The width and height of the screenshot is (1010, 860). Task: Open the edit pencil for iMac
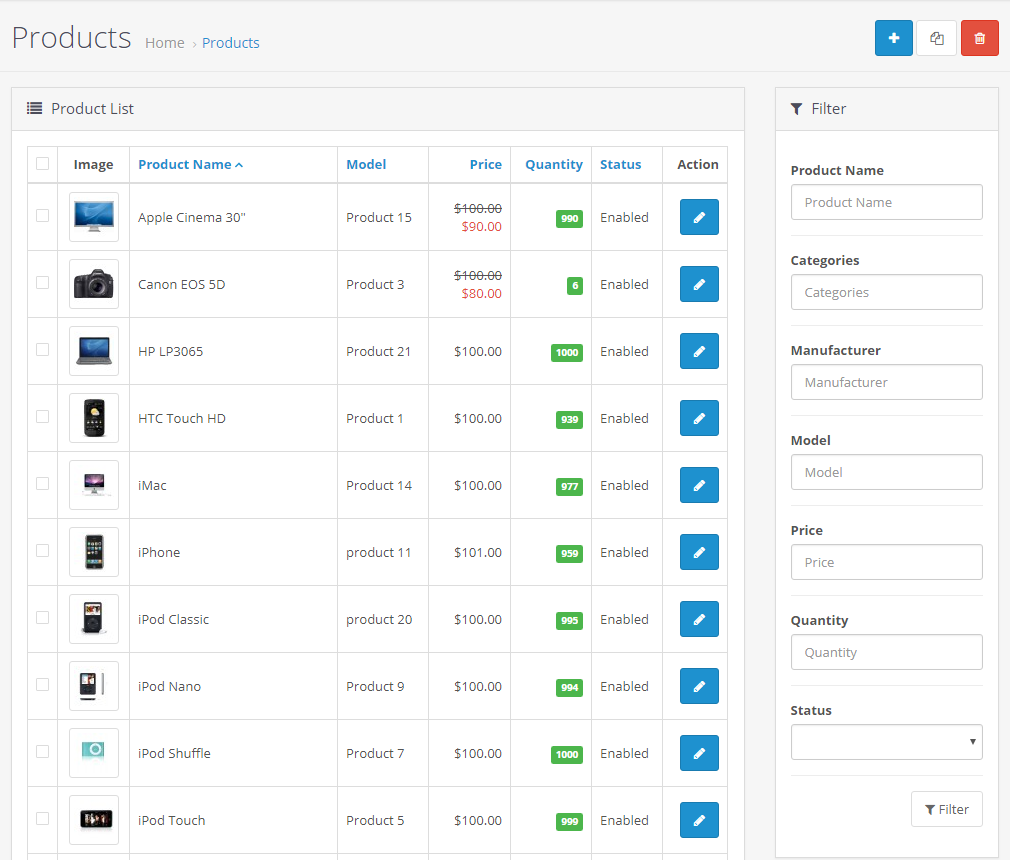[x=699, y=485]
